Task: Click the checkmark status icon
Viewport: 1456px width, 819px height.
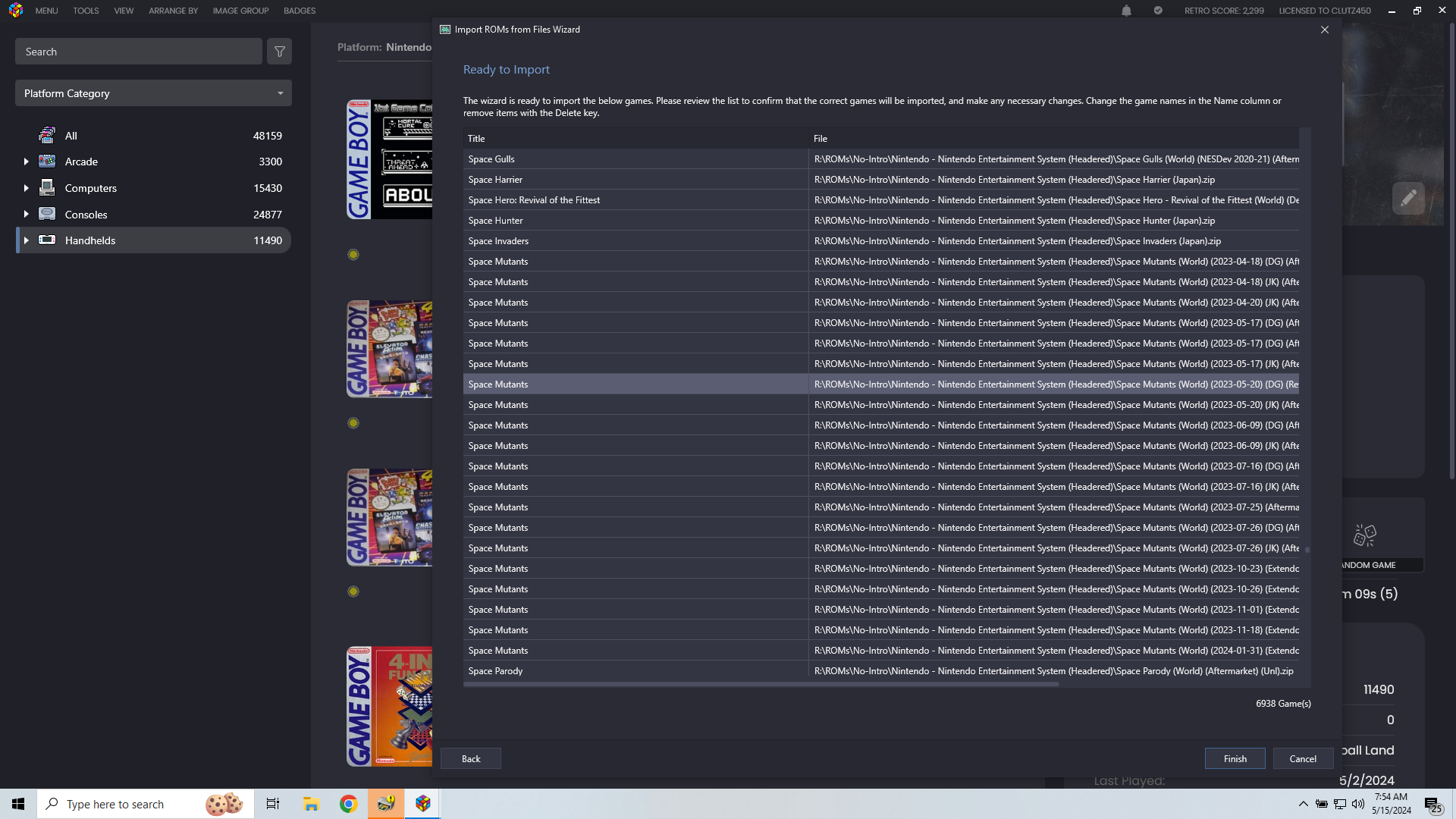Action: 1158,11
